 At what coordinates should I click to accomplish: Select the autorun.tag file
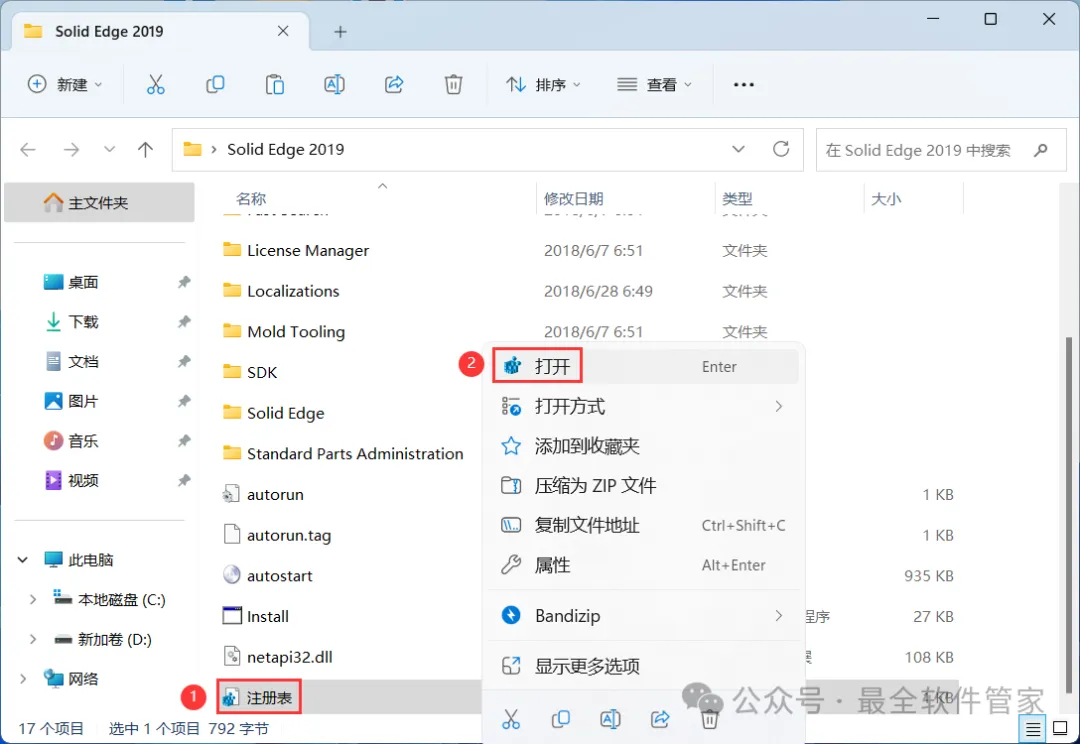click(289, 535)
